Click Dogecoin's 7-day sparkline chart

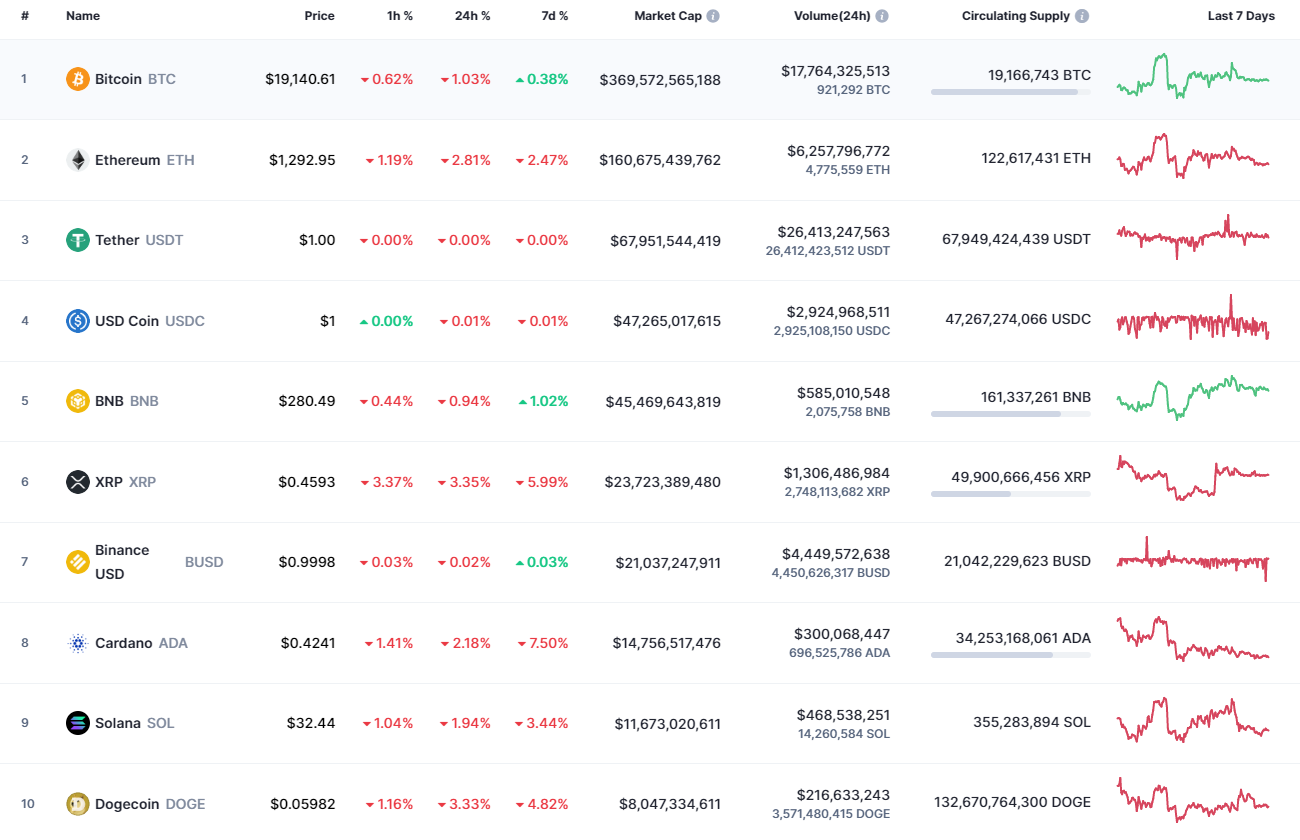pos(1192,803)
